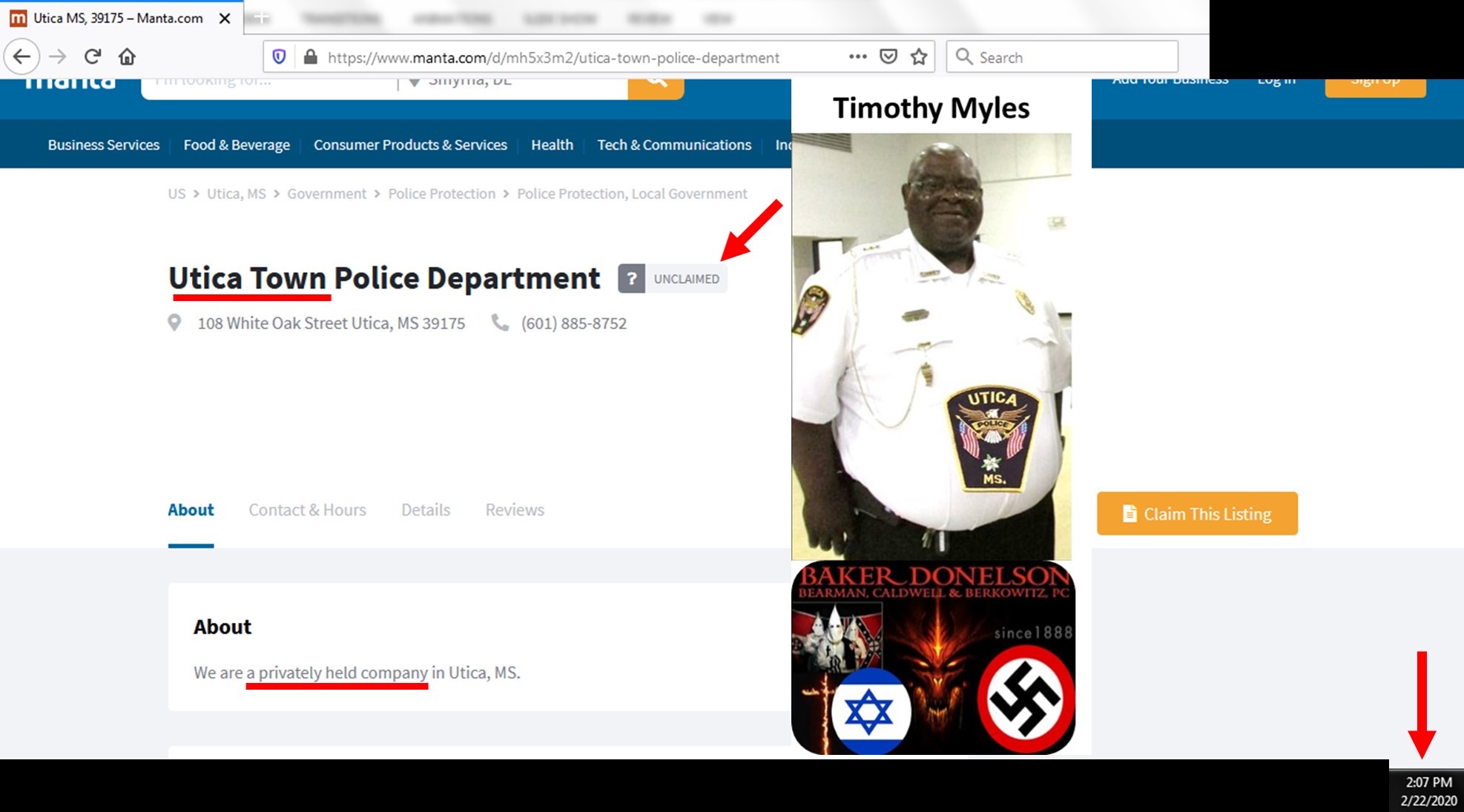The width and height of the screenshot is (1464, 812).
Task: Open tracking protection shield icon
Action: tap(279, 57)
